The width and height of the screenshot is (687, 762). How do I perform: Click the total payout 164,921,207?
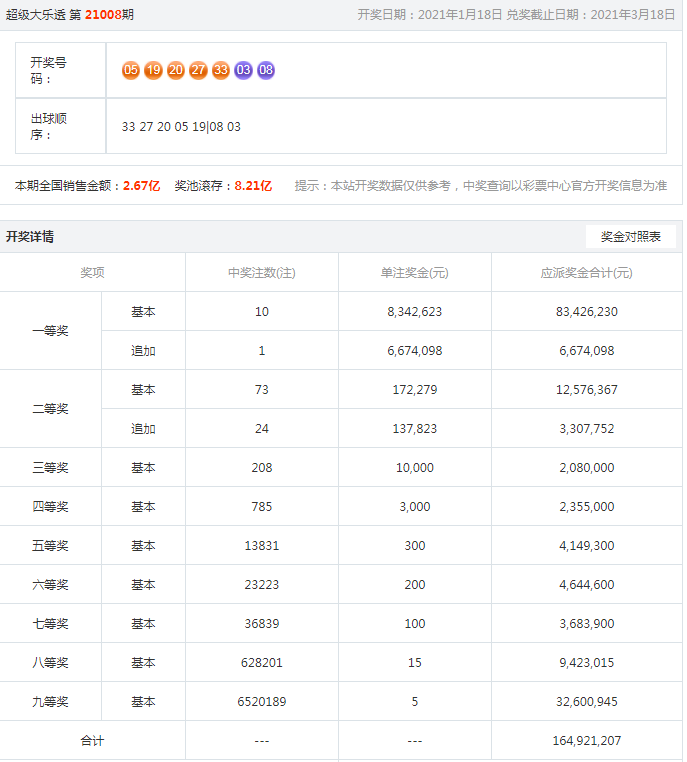[586, 741]
